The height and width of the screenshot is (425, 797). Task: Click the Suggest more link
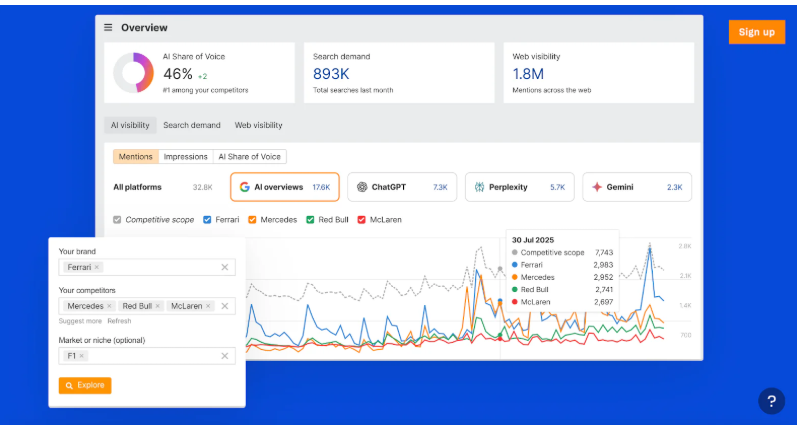[80, 321]
